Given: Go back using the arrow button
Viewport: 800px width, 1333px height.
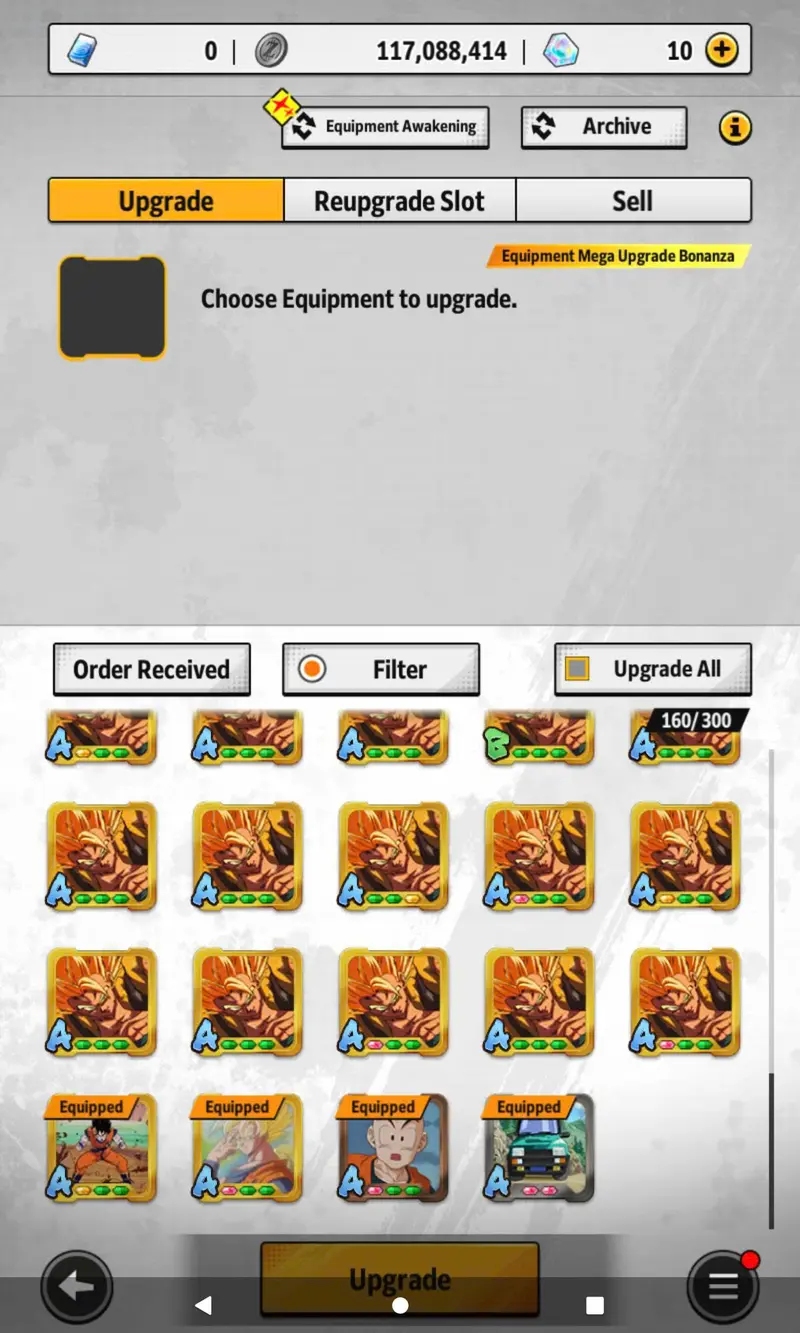Looking at the screenshot, I should coord(77,1287).
